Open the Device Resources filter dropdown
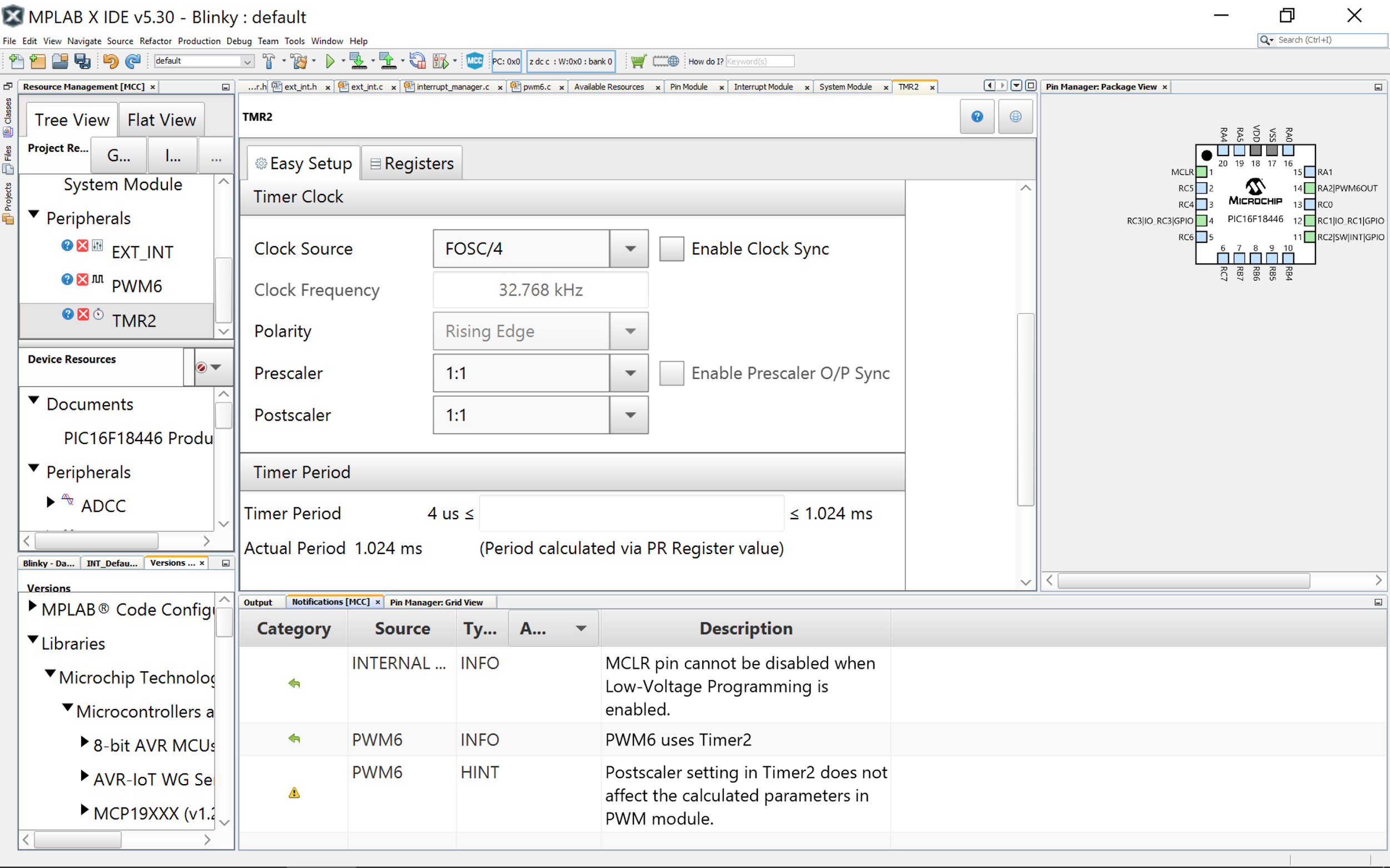Screen dimensions: 1390x868 pos(214,367)
